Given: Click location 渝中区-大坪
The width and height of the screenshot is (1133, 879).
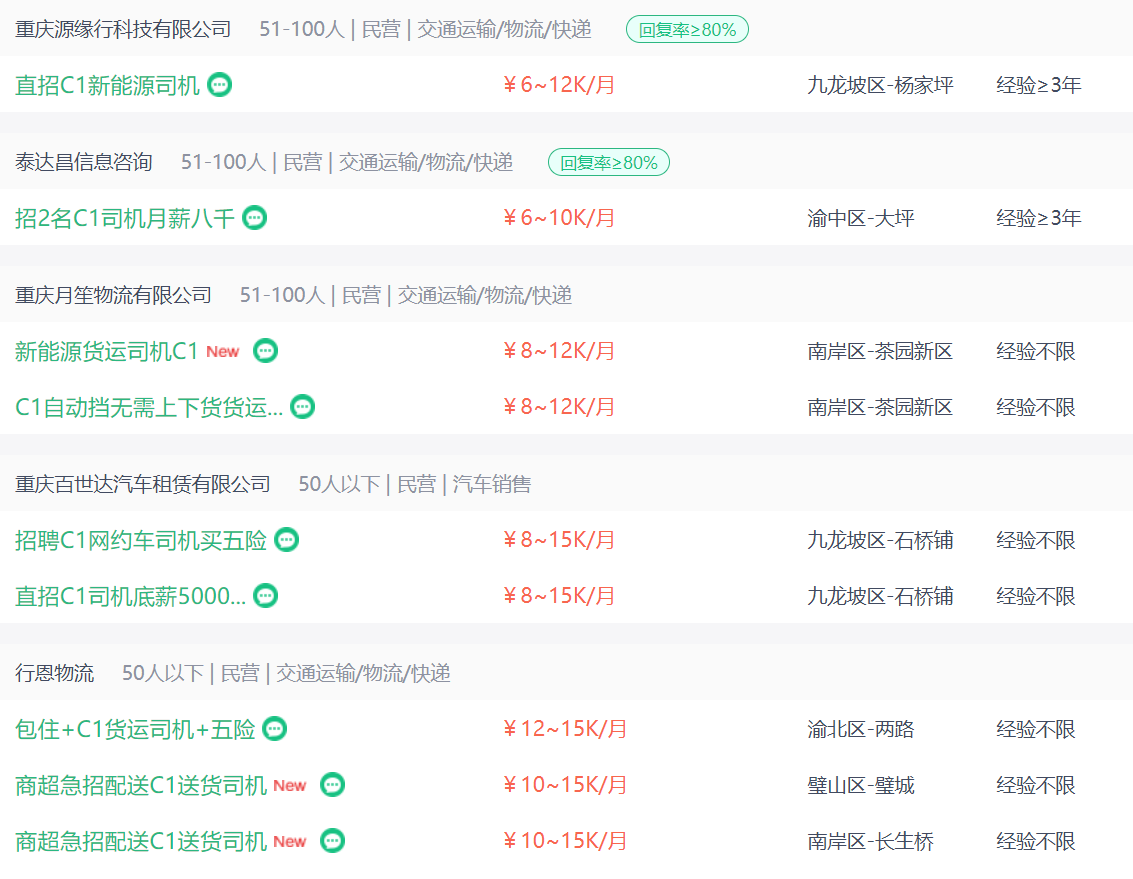Looking at the screenshot, I should pyautogui.click(x=861, y=218).
